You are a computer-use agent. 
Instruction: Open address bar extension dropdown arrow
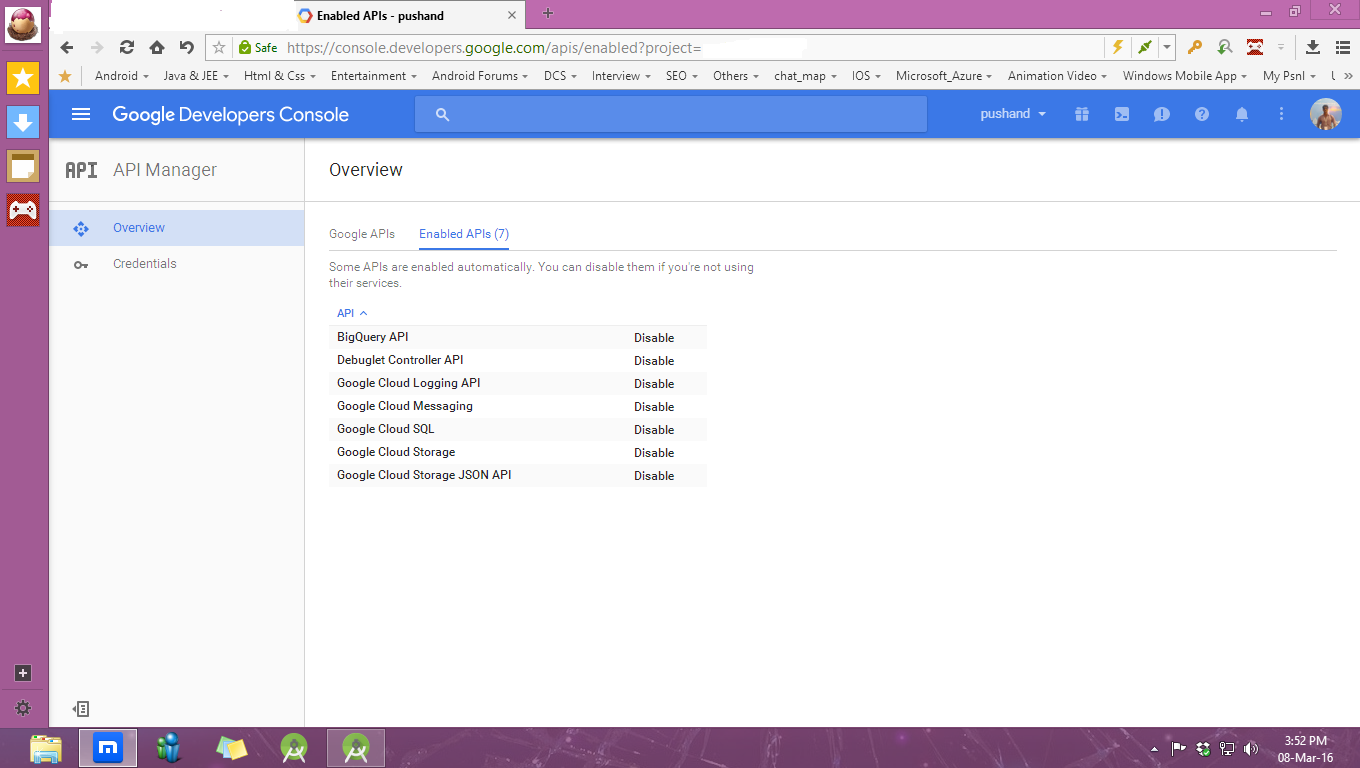(x=1167, y=47)
